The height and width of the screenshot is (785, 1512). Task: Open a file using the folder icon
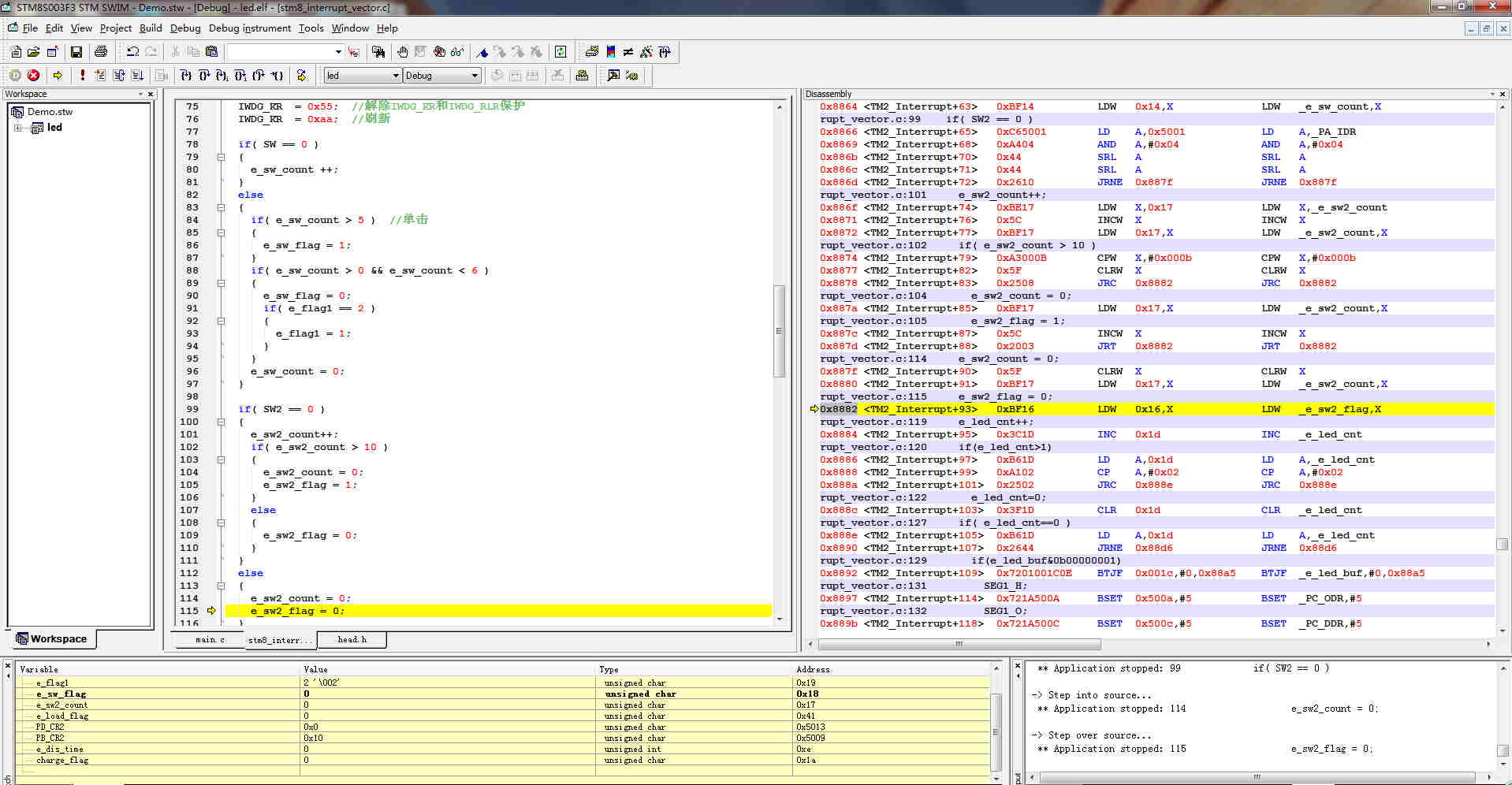(x=33, y=52)
